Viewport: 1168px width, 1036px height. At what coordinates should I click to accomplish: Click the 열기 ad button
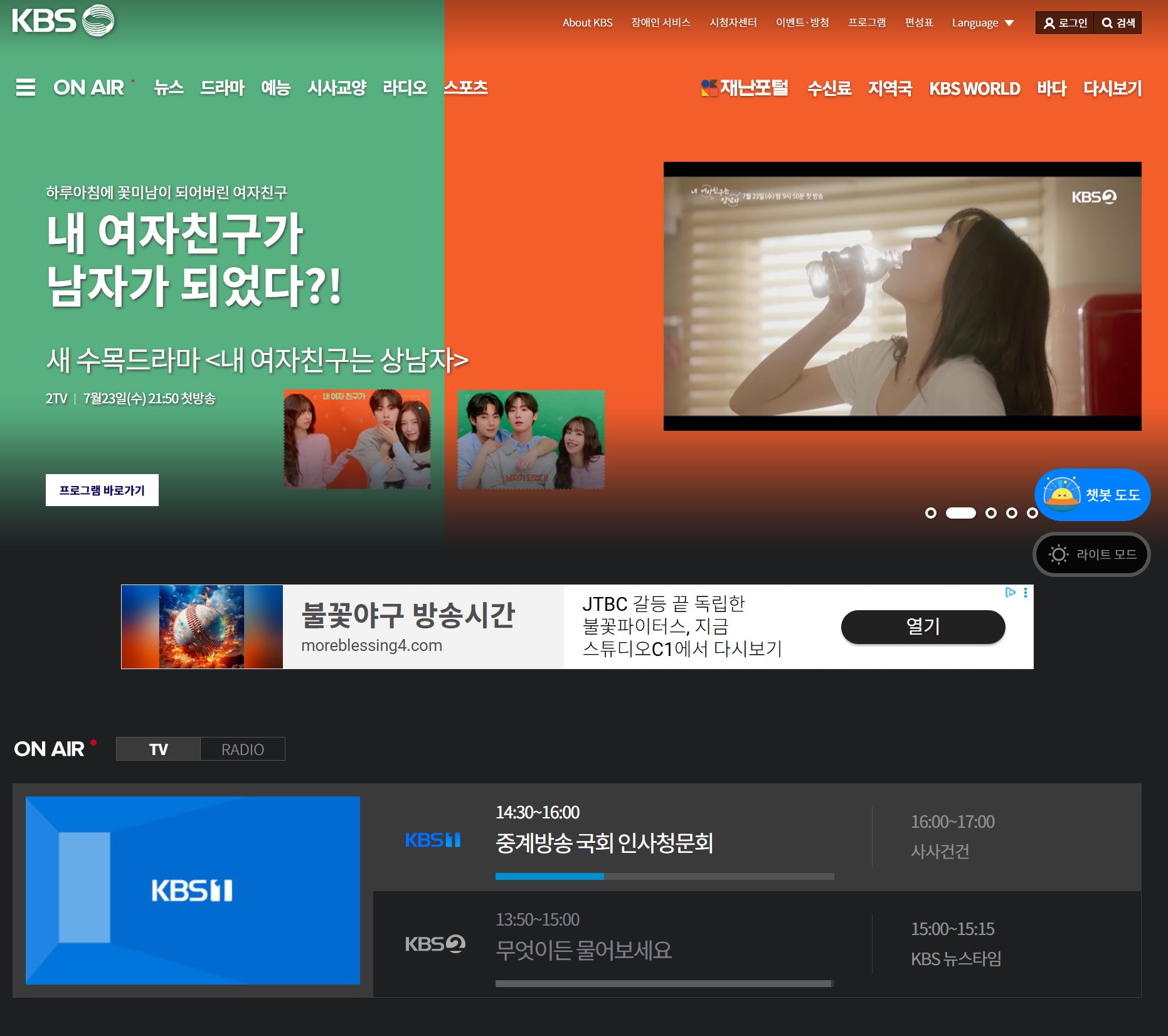tap(923, 626)
